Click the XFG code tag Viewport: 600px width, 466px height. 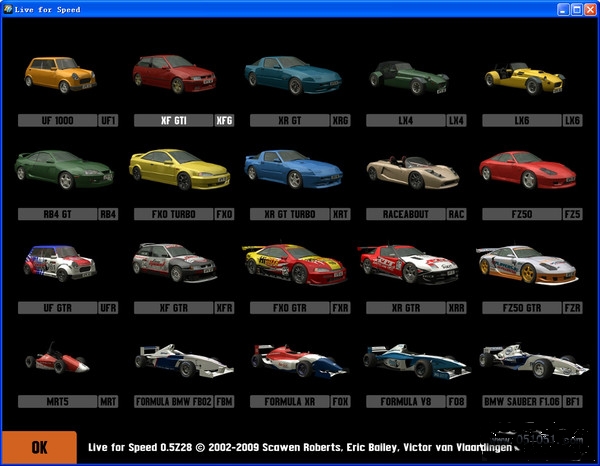pyautogui.click(x=224, y=121)
